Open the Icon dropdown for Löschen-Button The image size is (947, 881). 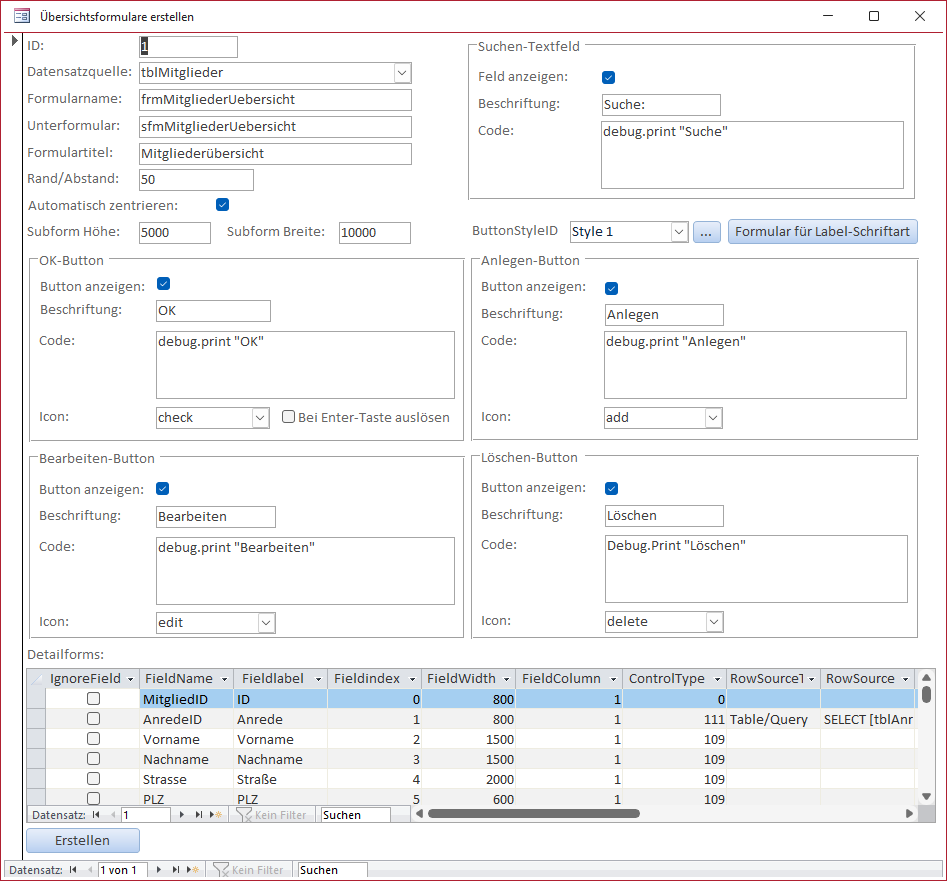(x=714, y=621)
